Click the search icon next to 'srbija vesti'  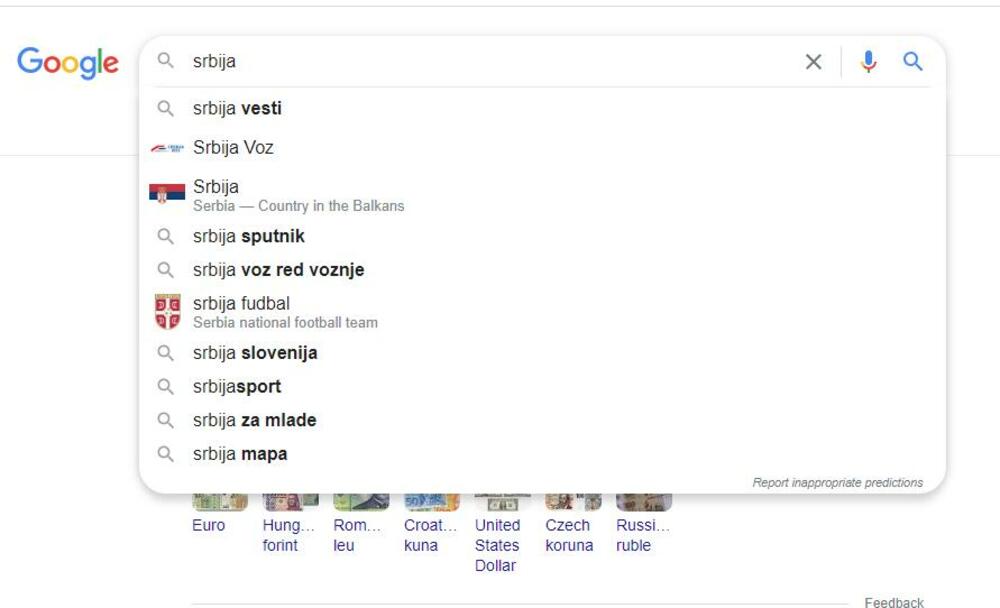[x=167, y=108]
